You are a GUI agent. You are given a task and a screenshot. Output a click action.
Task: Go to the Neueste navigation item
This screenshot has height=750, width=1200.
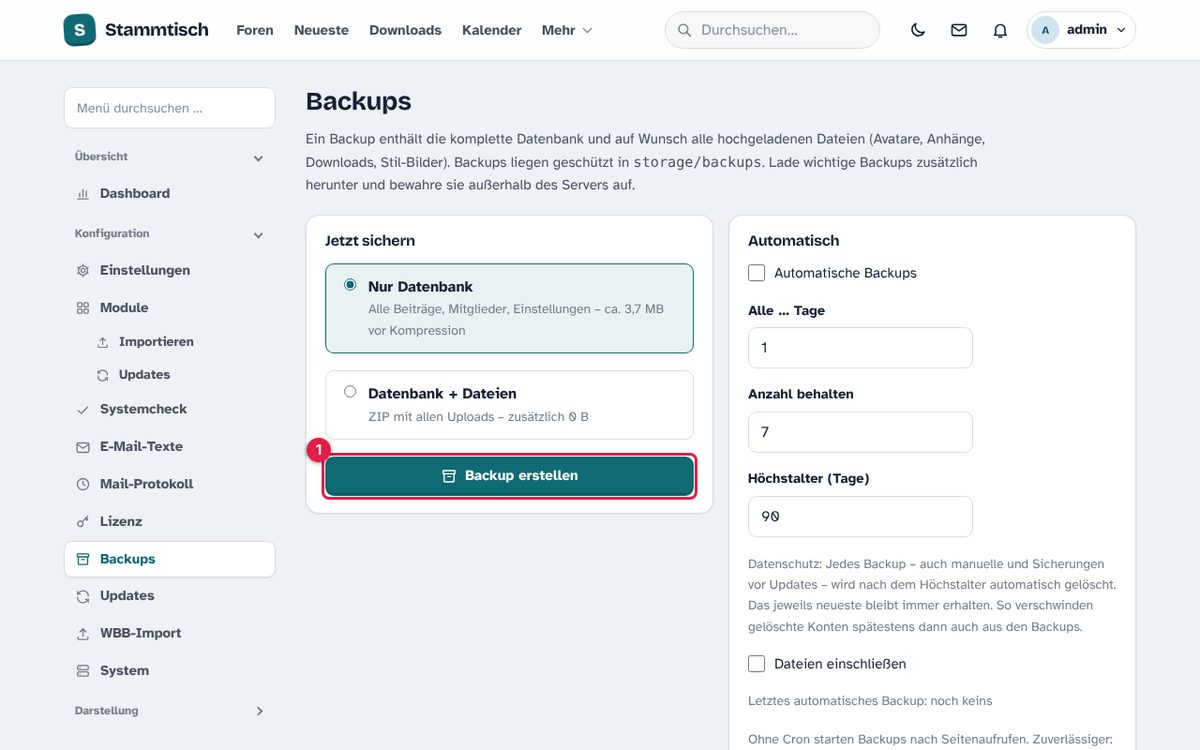point(321,30)
